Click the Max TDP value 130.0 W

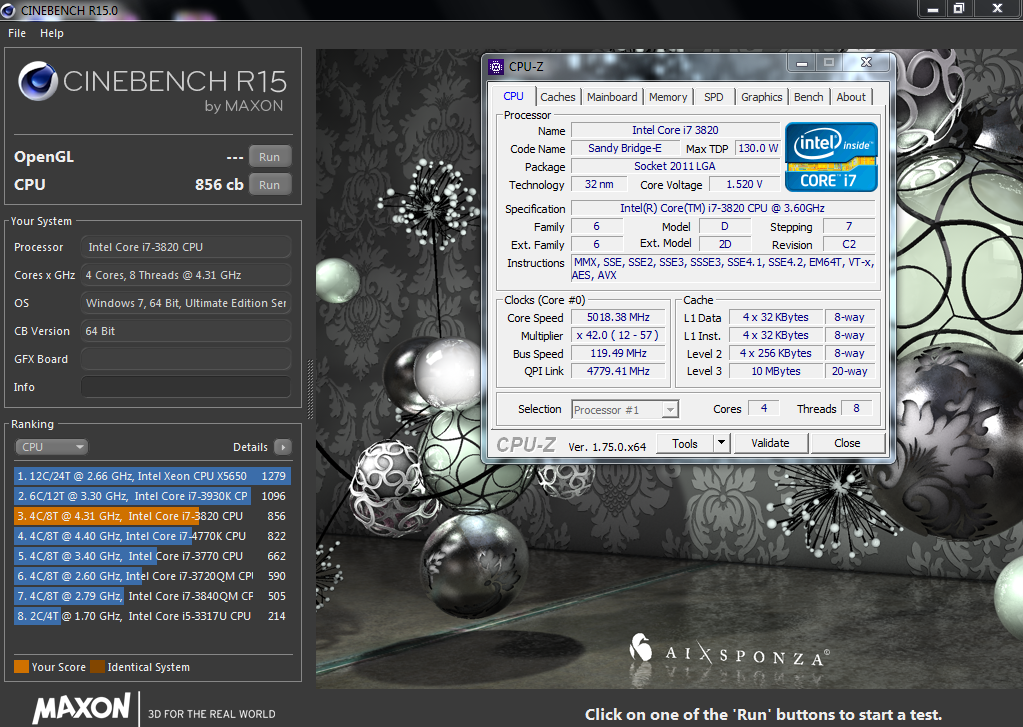pos(758,148)
